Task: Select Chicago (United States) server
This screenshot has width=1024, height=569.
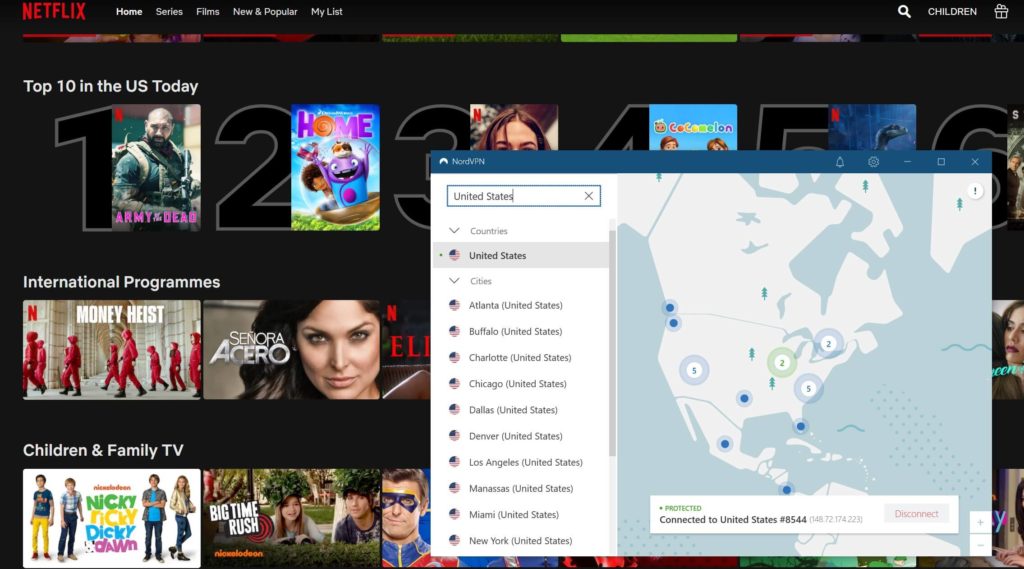Action: 517,384
